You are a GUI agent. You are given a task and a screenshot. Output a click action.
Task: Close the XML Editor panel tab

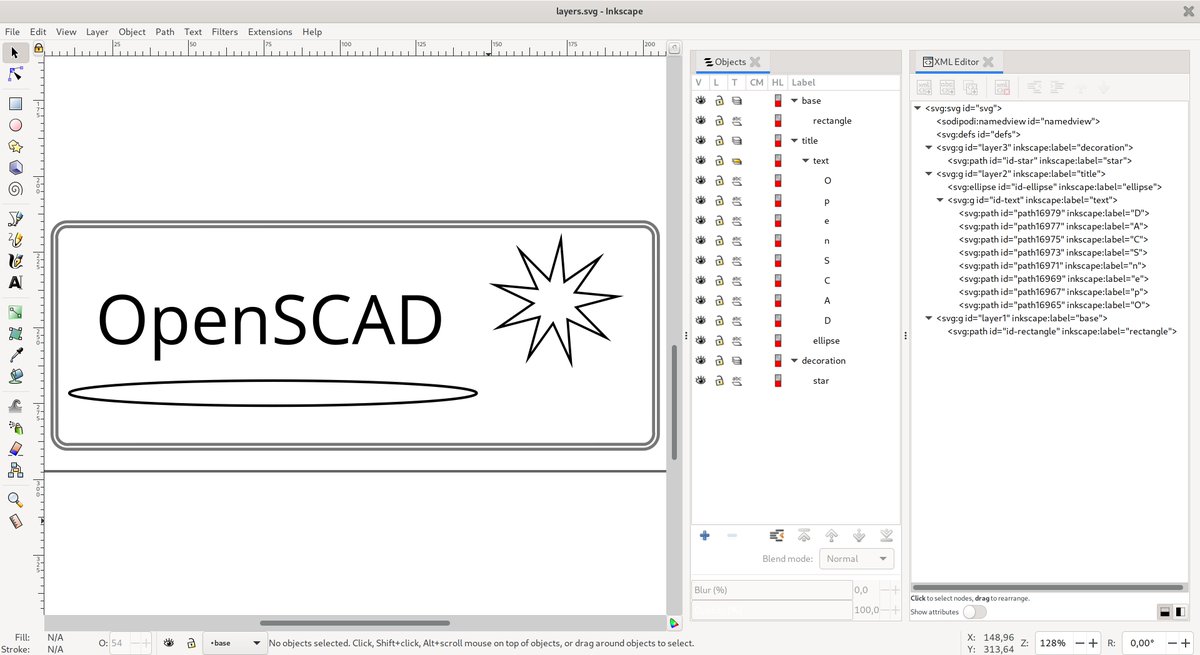pos(988,62)
